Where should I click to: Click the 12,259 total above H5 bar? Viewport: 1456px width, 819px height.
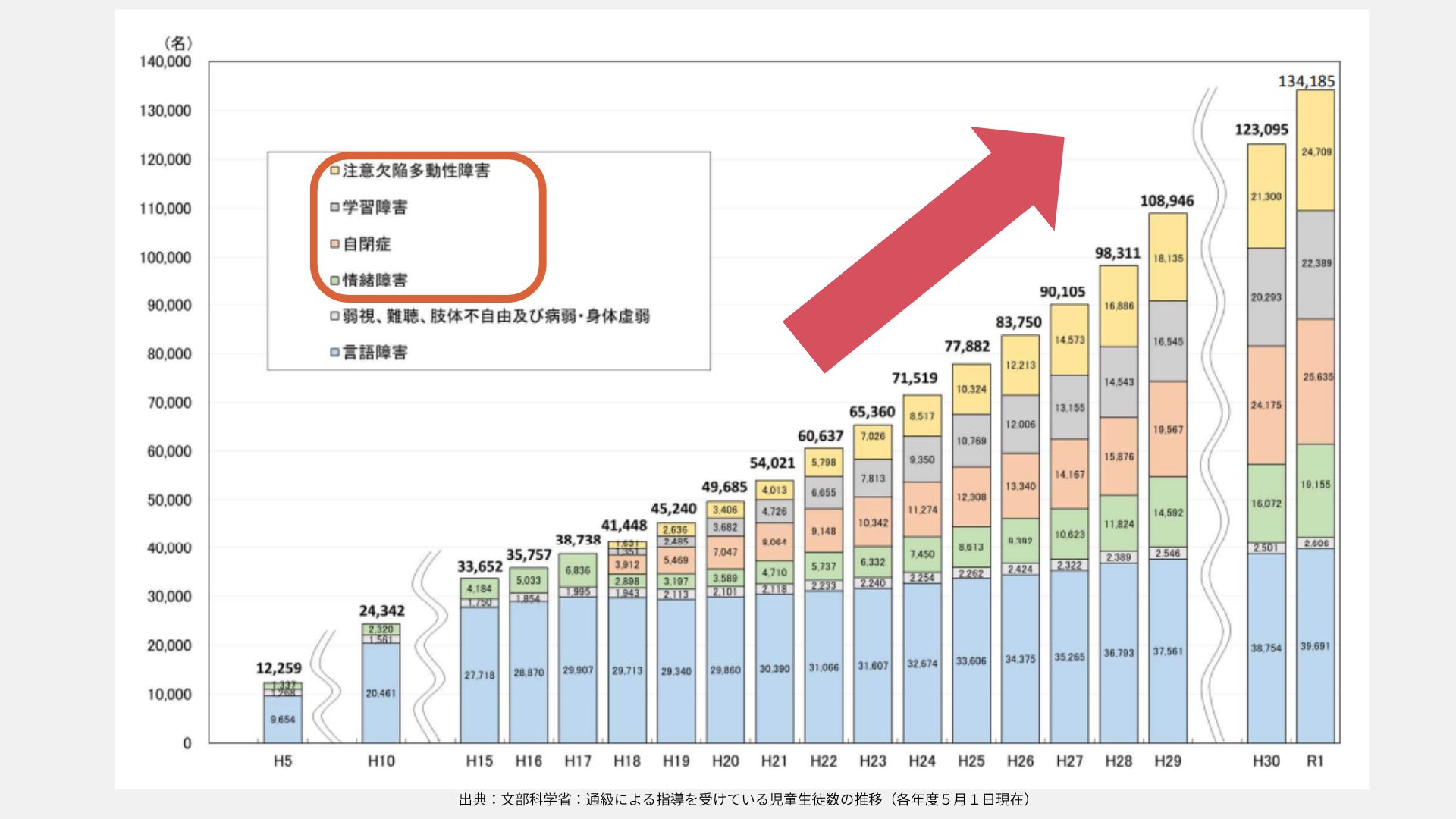click(278, 668)
